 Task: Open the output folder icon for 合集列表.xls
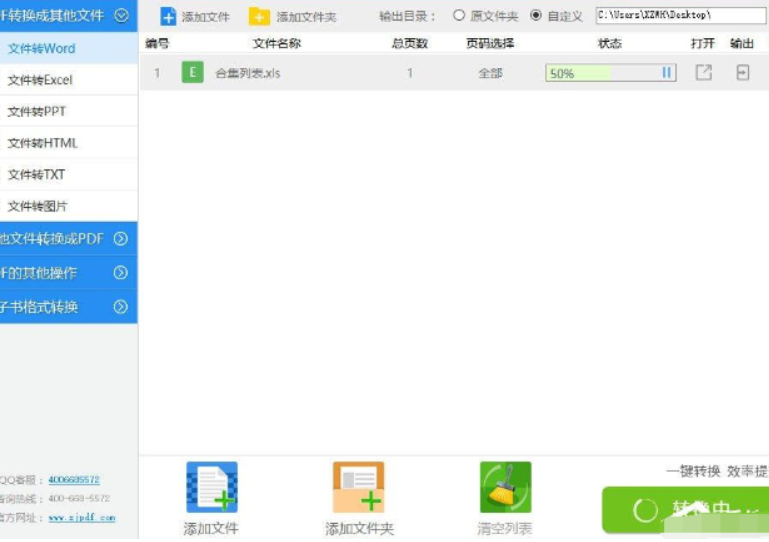(743, 73)
